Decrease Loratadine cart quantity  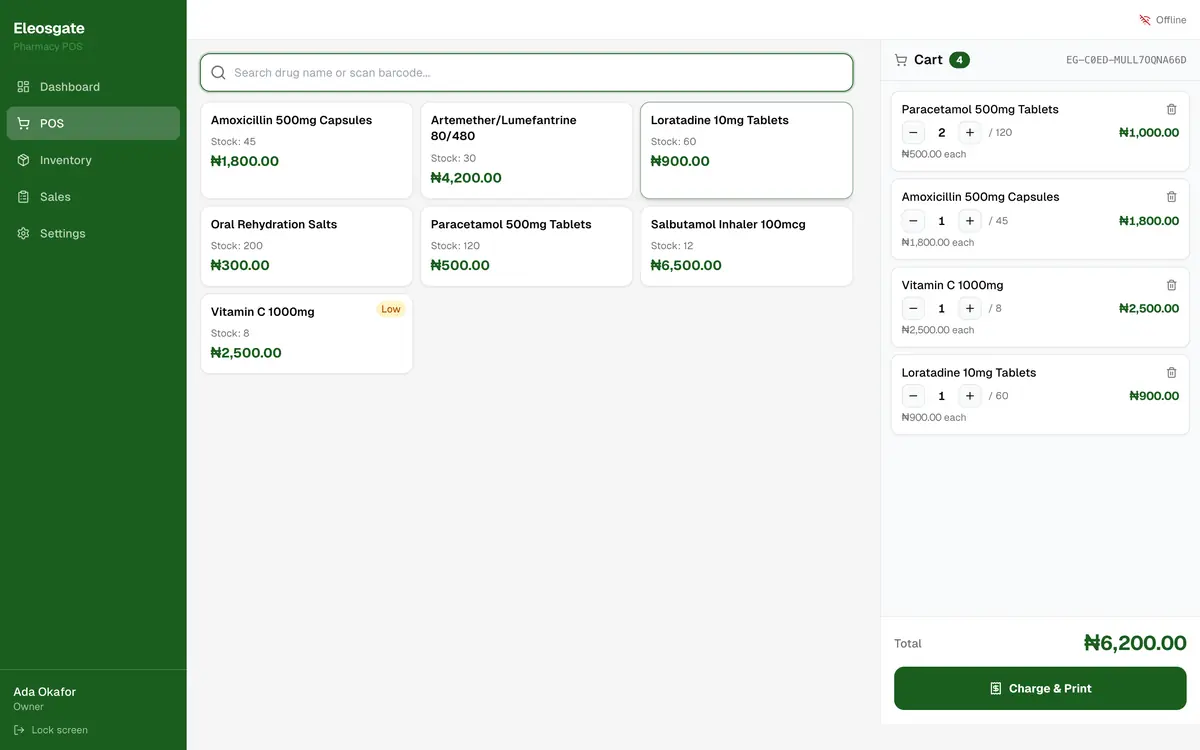tap(913, 396)
